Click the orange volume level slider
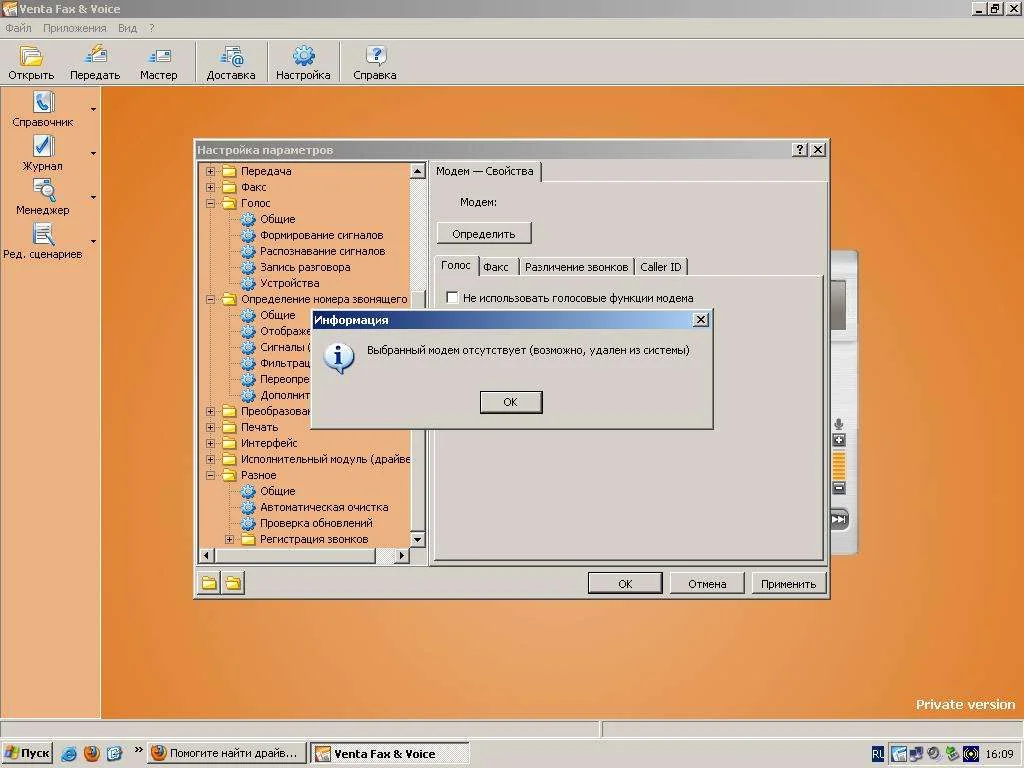1024x768 pixels. click(x=839, y=464)
